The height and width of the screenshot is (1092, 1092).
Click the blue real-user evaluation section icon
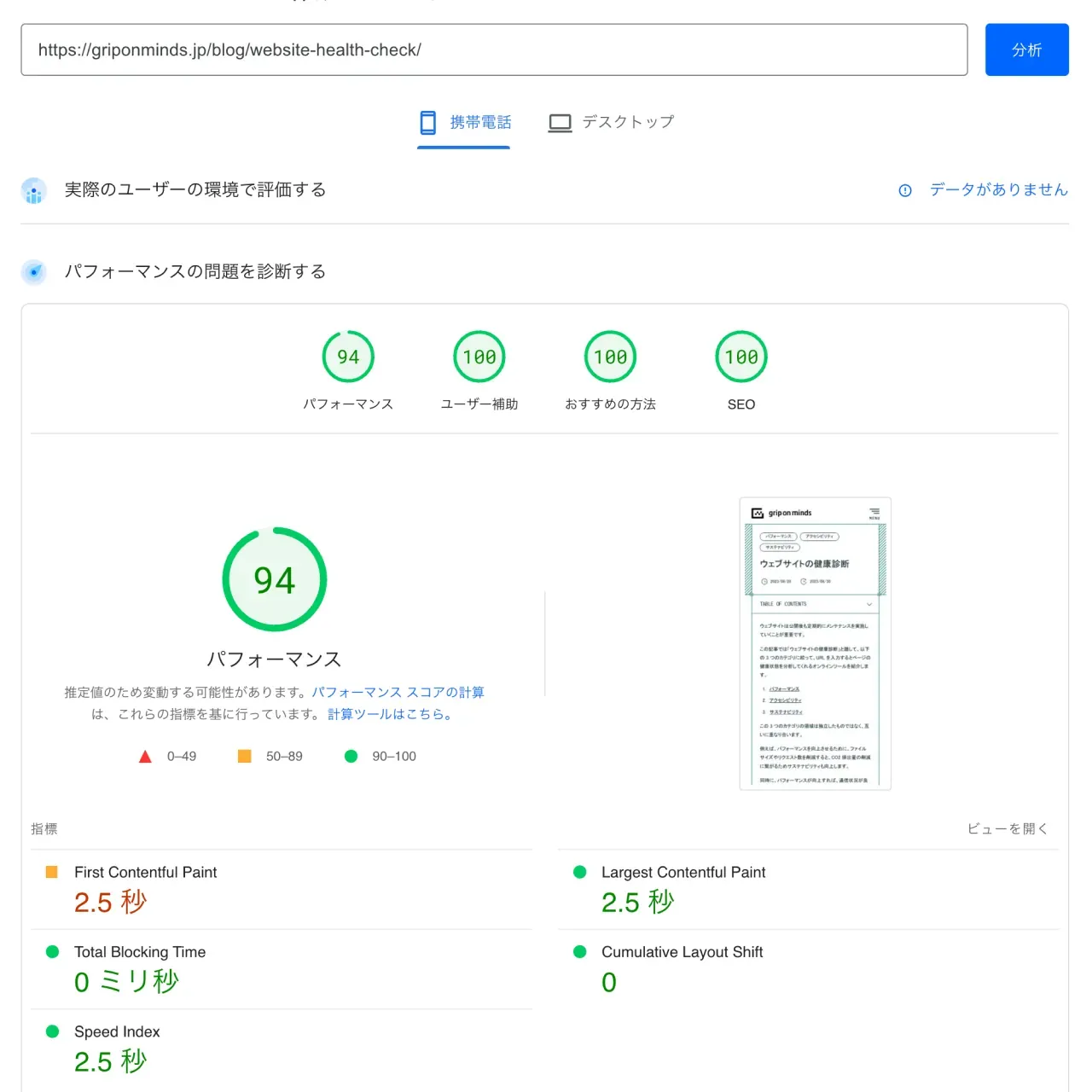33,190
